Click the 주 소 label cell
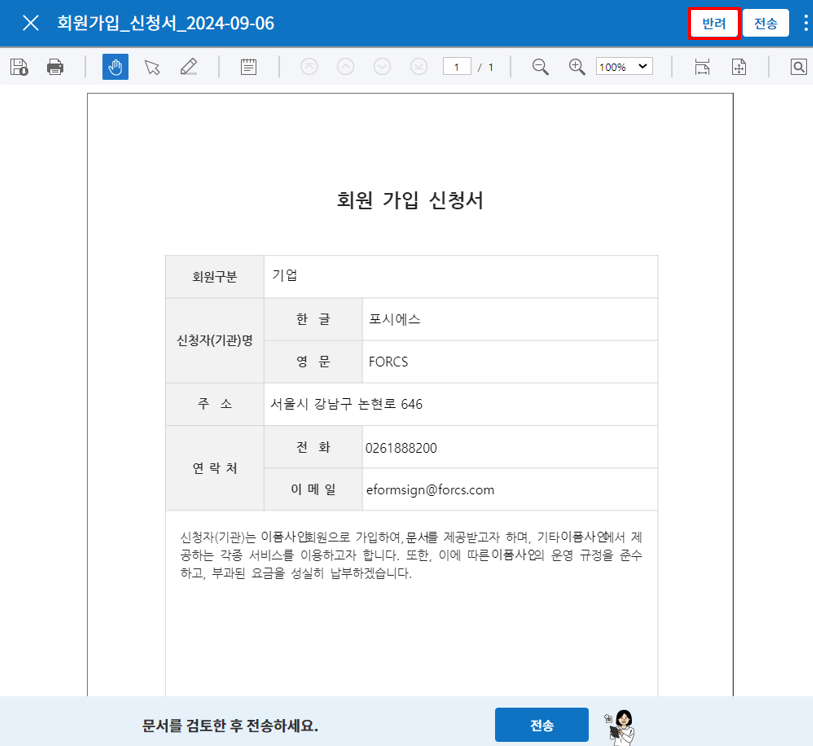Viewport: 813px width, 746px height. click(215, 404)
